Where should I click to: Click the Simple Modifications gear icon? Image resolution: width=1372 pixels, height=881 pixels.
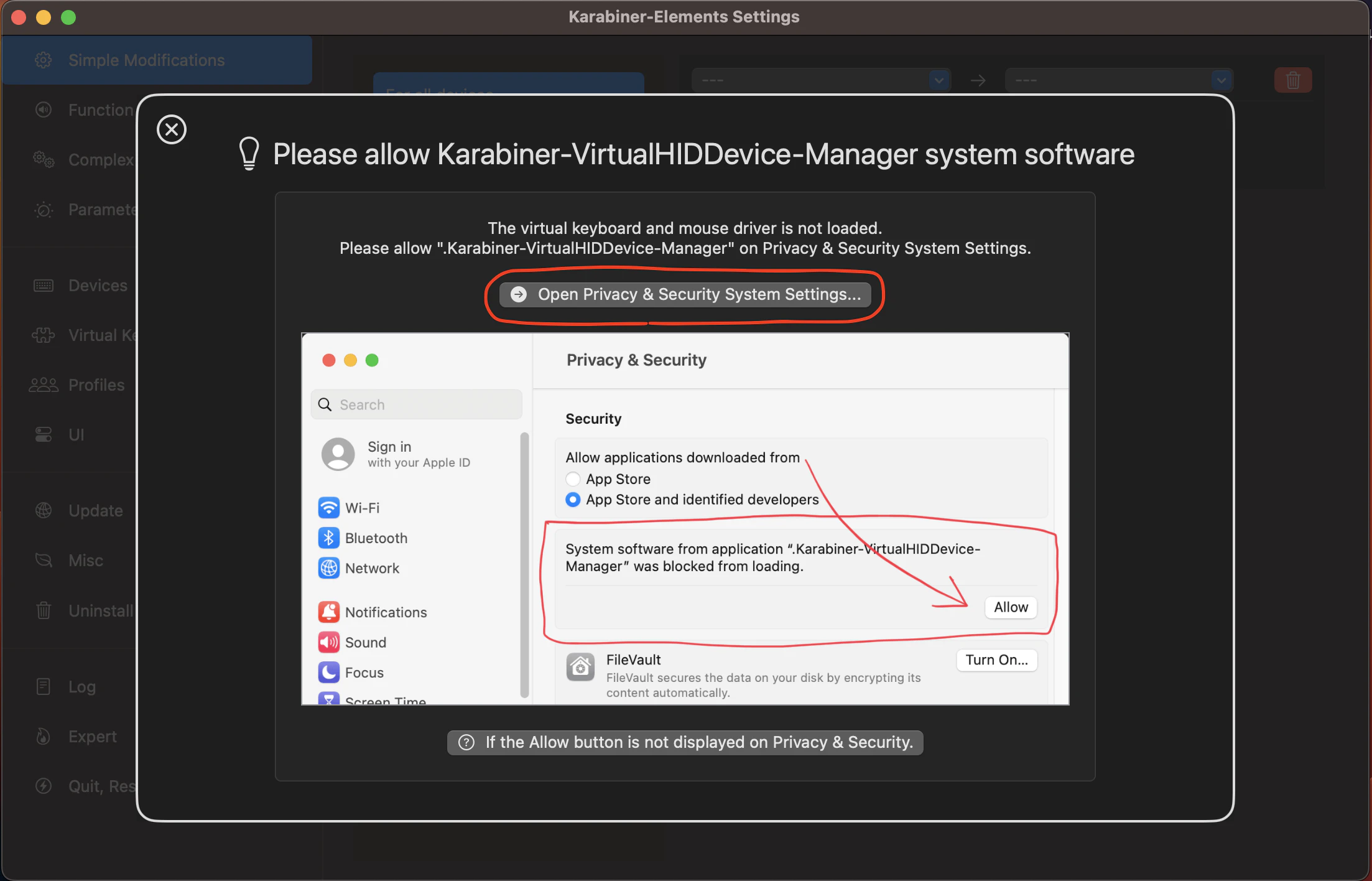pyautogui.click(x=44, y=60)
